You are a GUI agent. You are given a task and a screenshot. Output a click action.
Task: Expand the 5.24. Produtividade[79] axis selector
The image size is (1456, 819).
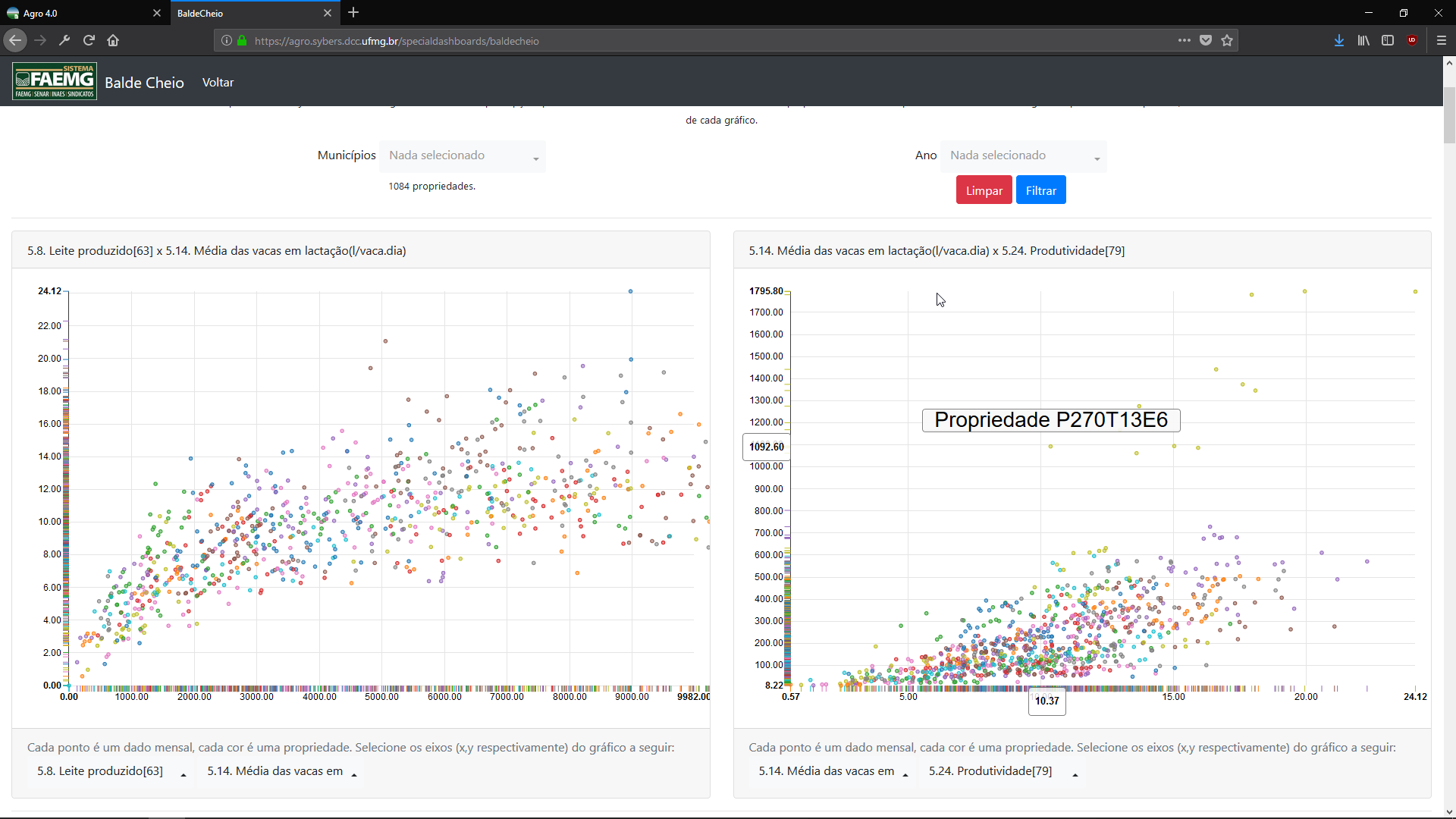pos(1002,771)
